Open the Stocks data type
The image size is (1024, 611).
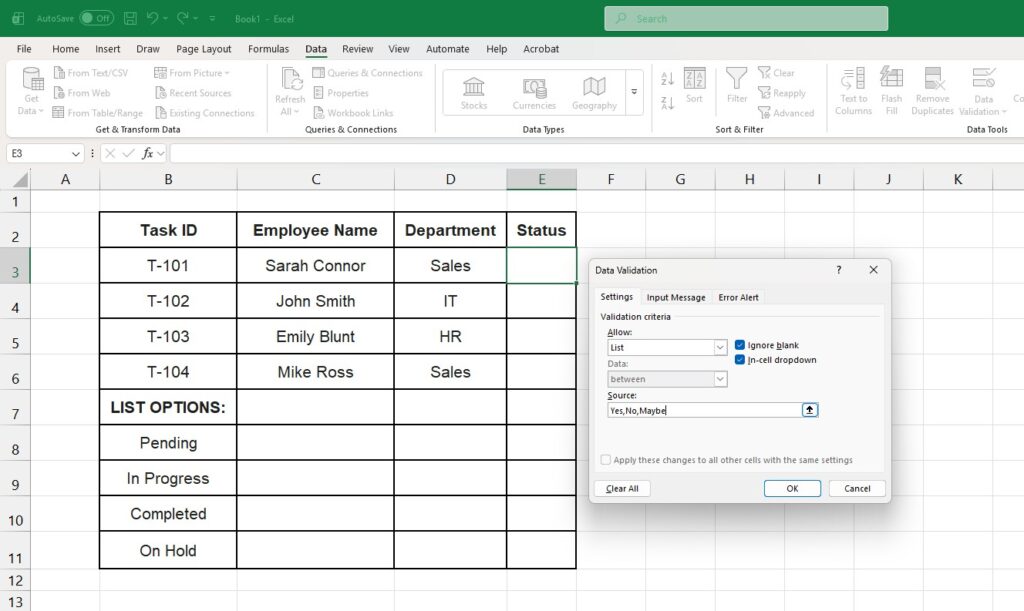click(472, 92)
